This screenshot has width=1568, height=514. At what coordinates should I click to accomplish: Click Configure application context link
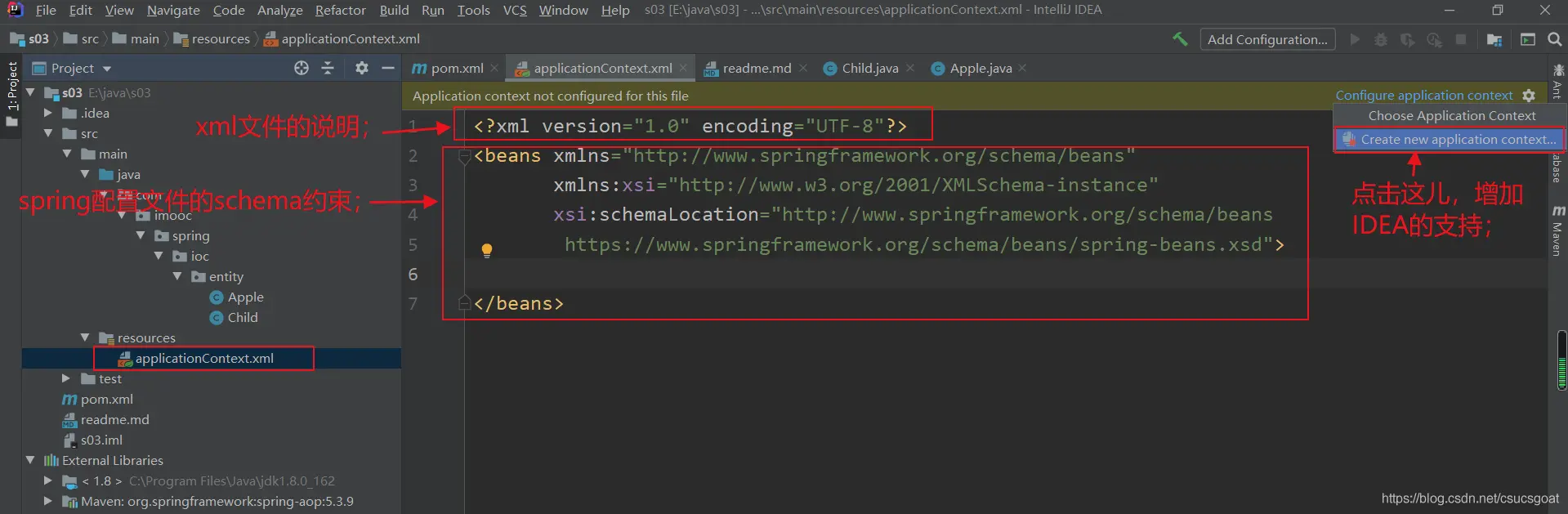[1424, 96]
